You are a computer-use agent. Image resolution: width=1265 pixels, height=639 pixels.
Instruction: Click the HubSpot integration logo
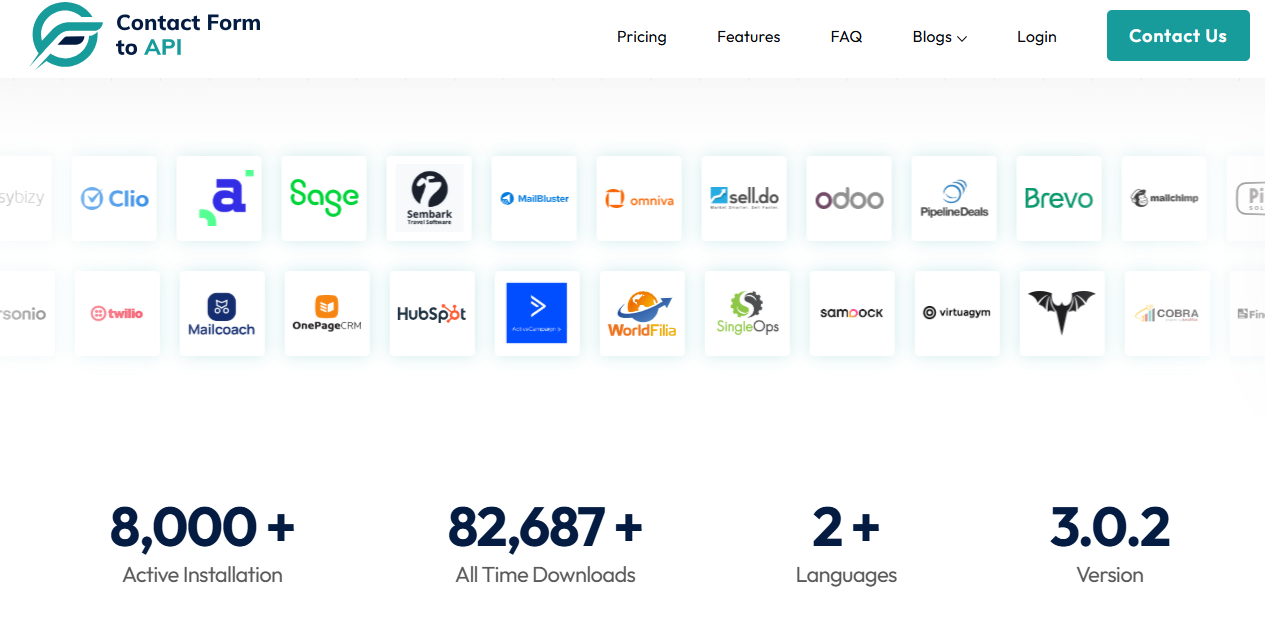432,313
